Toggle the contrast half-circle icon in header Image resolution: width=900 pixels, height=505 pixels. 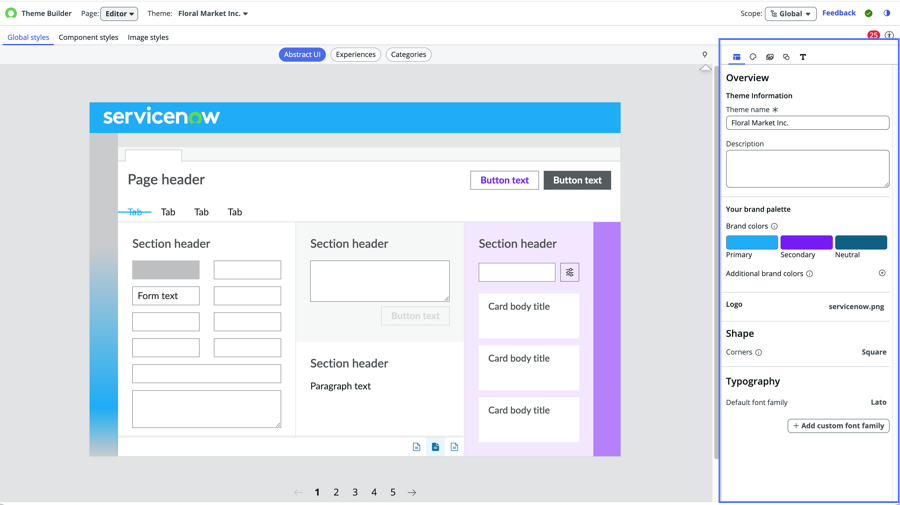click(x=887, y=13)
